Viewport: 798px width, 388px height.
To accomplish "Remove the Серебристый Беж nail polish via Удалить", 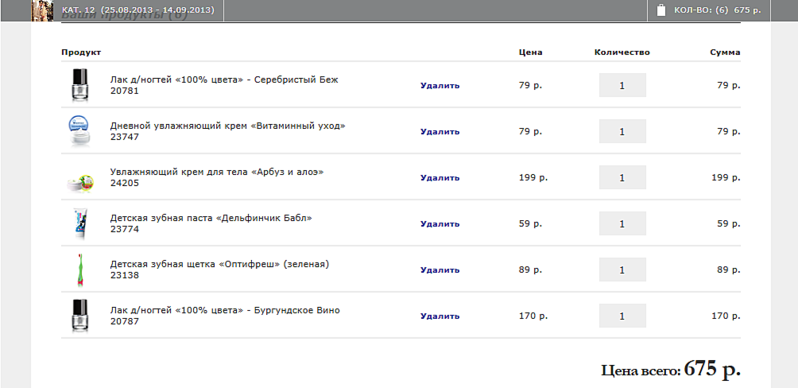I will 440,86.
